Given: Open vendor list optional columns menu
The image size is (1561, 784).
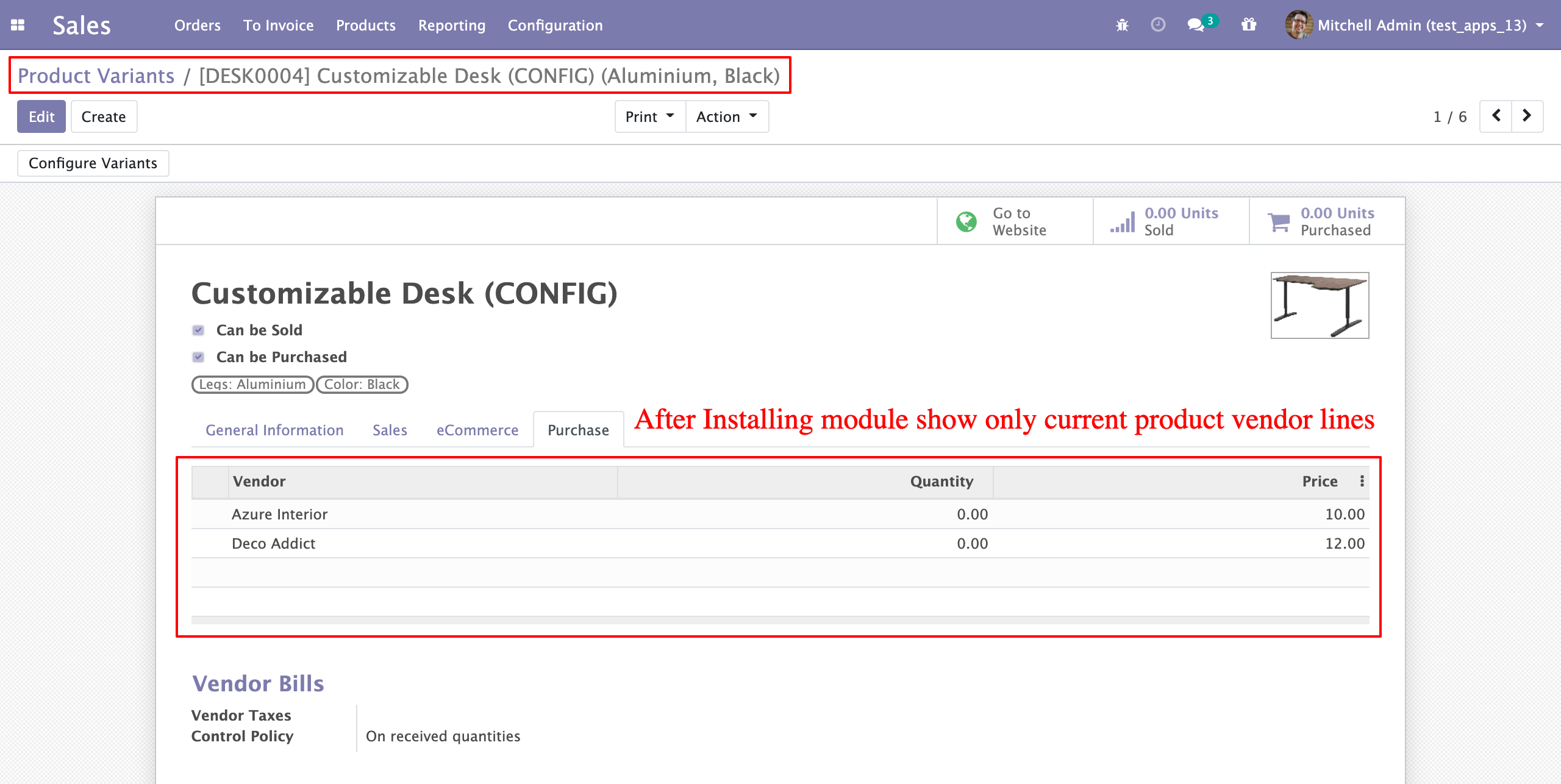Looking at the screenshot, I should pyautogui.click(x=1362, y=481).
